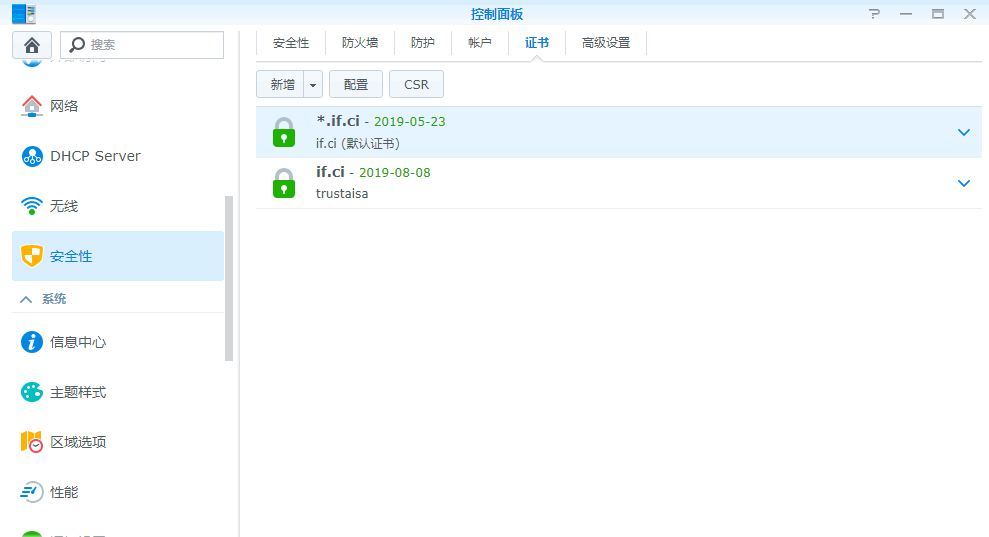Select the 证书 tab
Image resolution: width=989 pixels, height=537 pixels.
click(x=537, y=43)
